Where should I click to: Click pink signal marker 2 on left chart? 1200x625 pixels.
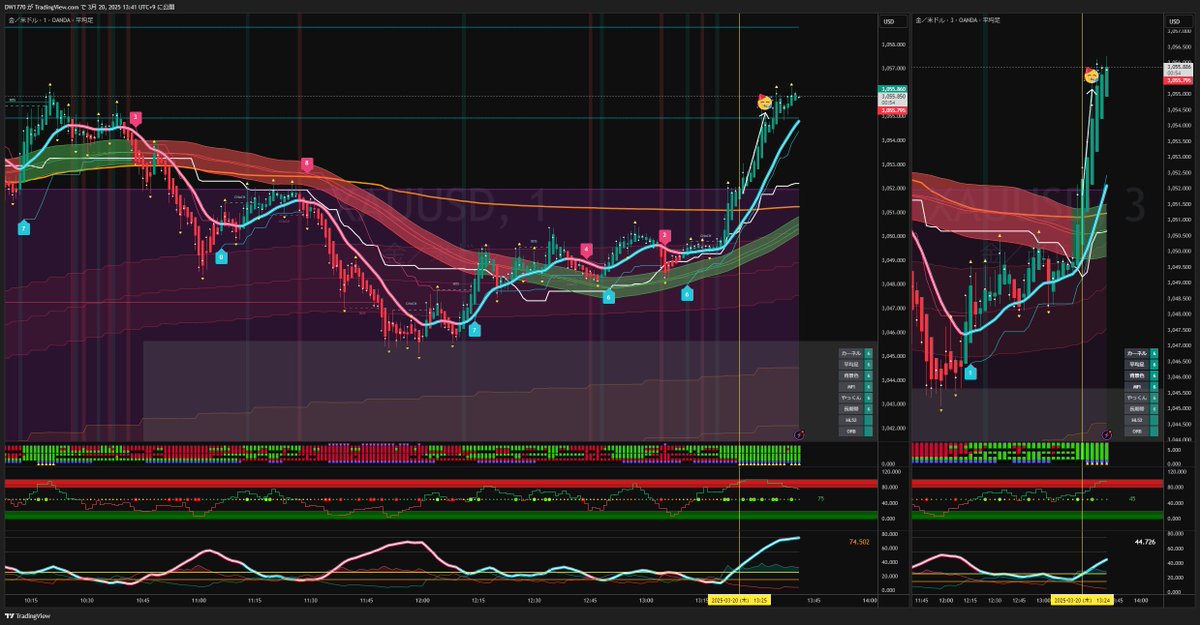click(x=665, y=235)
